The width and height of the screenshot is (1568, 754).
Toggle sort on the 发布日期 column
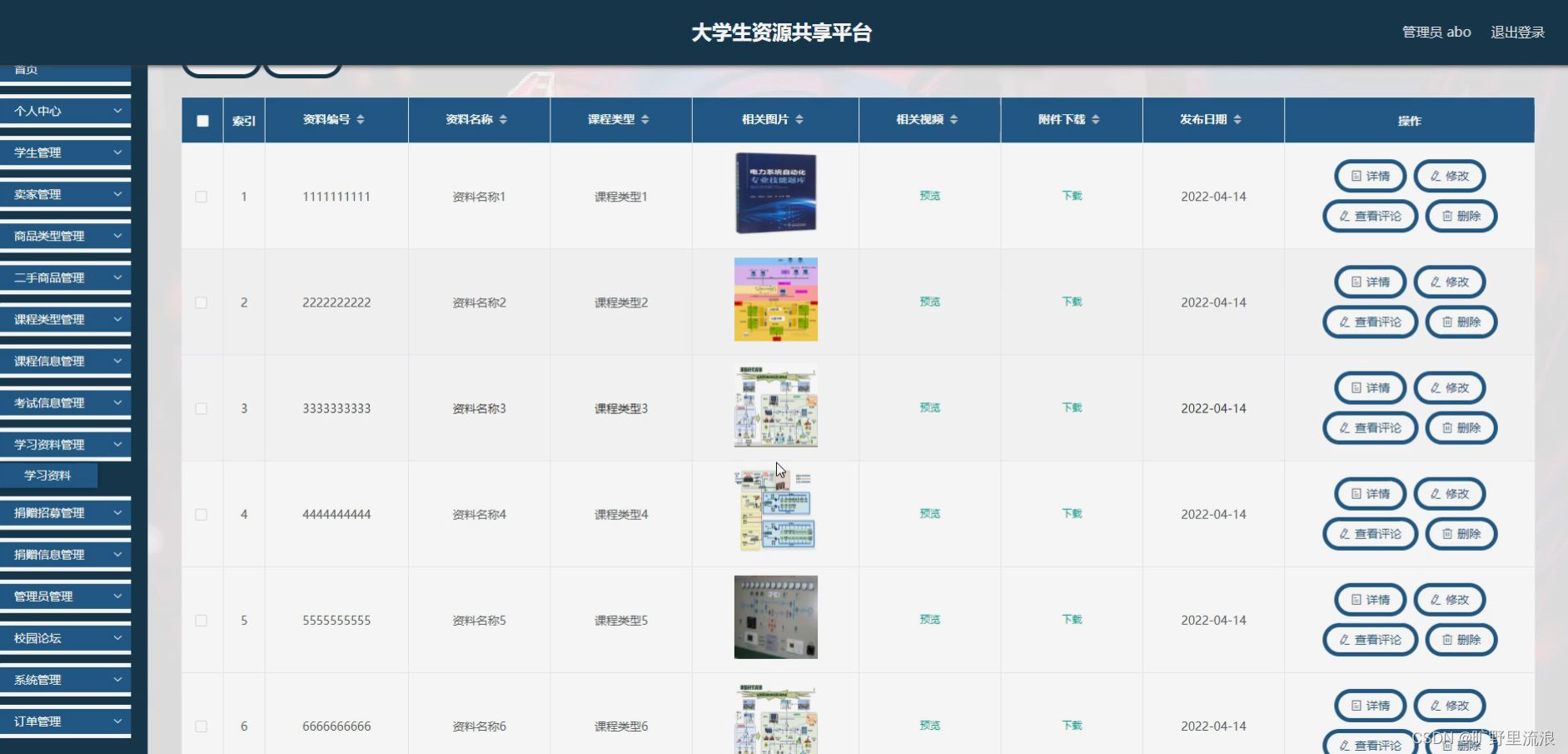point(1240,118)
